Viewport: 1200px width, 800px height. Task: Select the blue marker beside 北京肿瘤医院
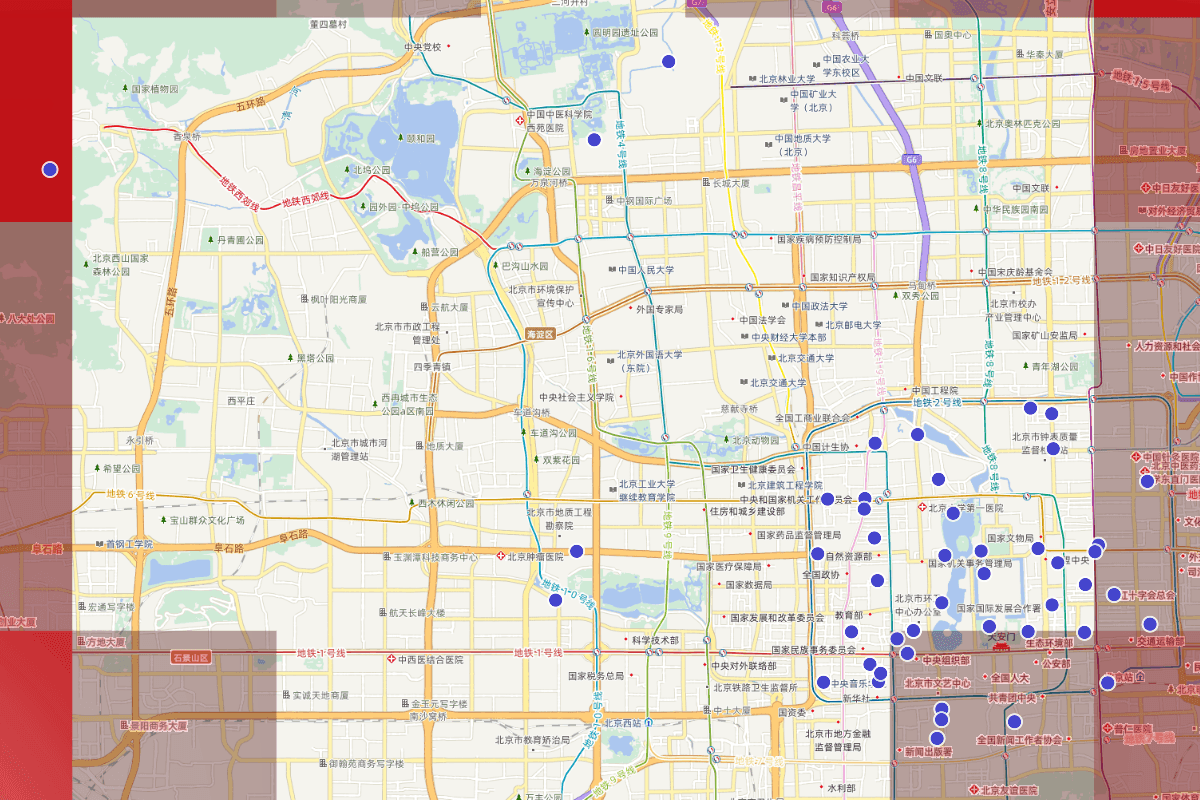[x=576, y=551]
